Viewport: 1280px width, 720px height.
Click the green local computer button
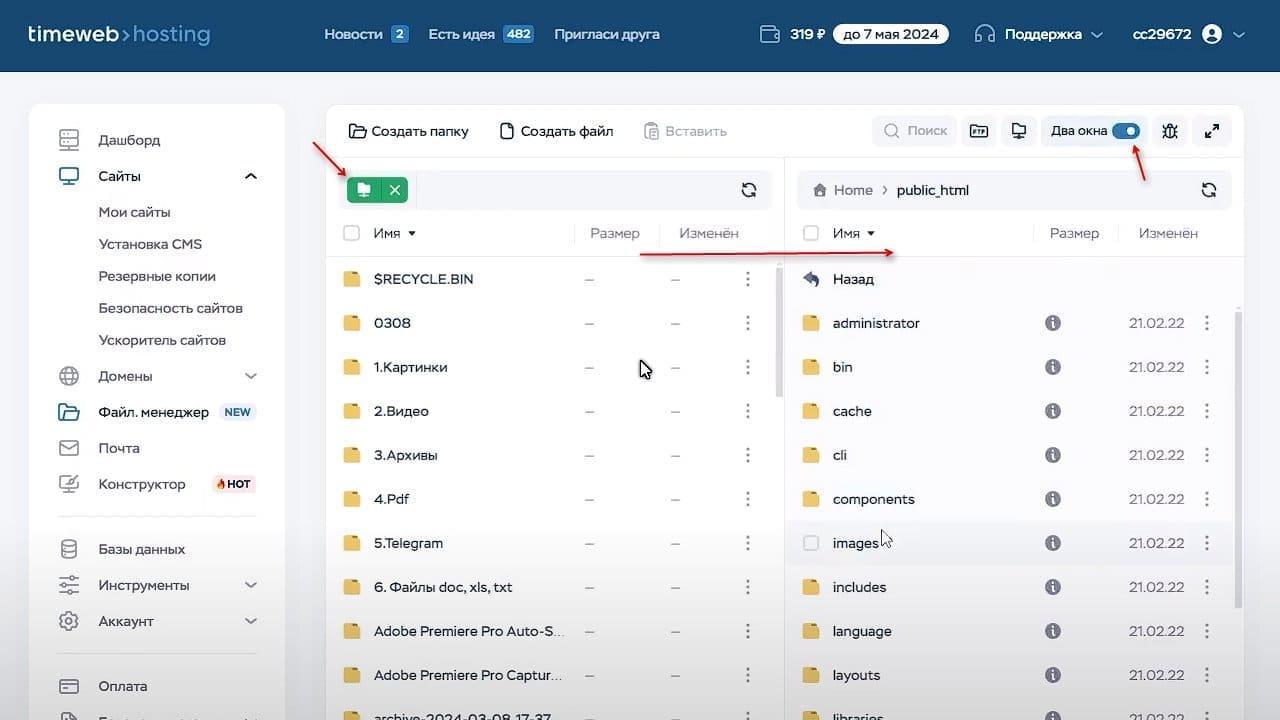coord(364,190)
